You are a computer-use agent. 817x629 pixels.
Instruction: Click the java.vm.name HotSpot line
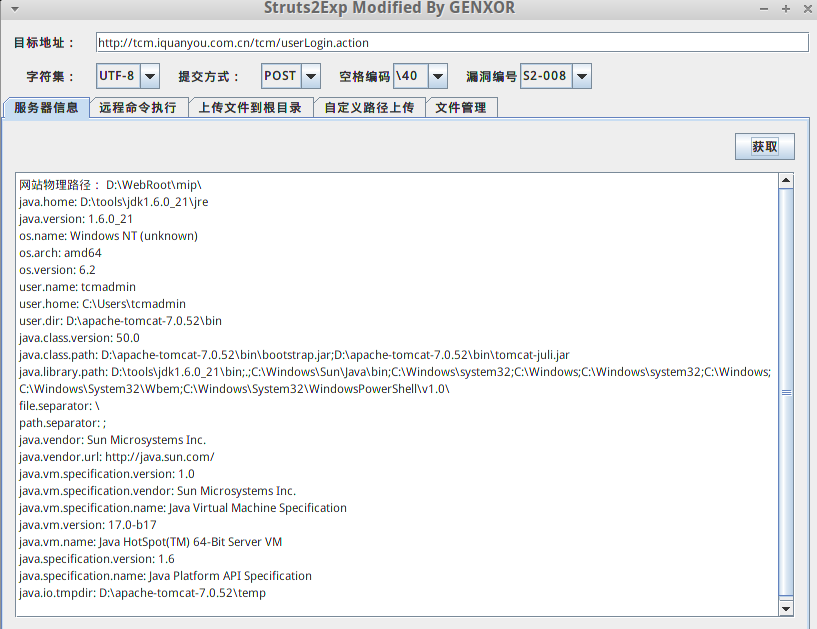click(x=151, y=542)
